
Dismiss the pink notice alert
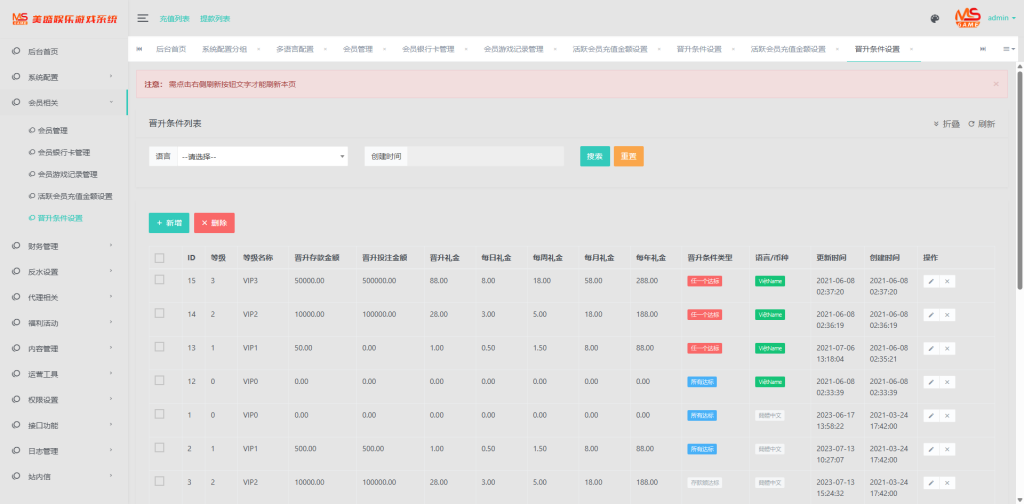click(995, 85)
